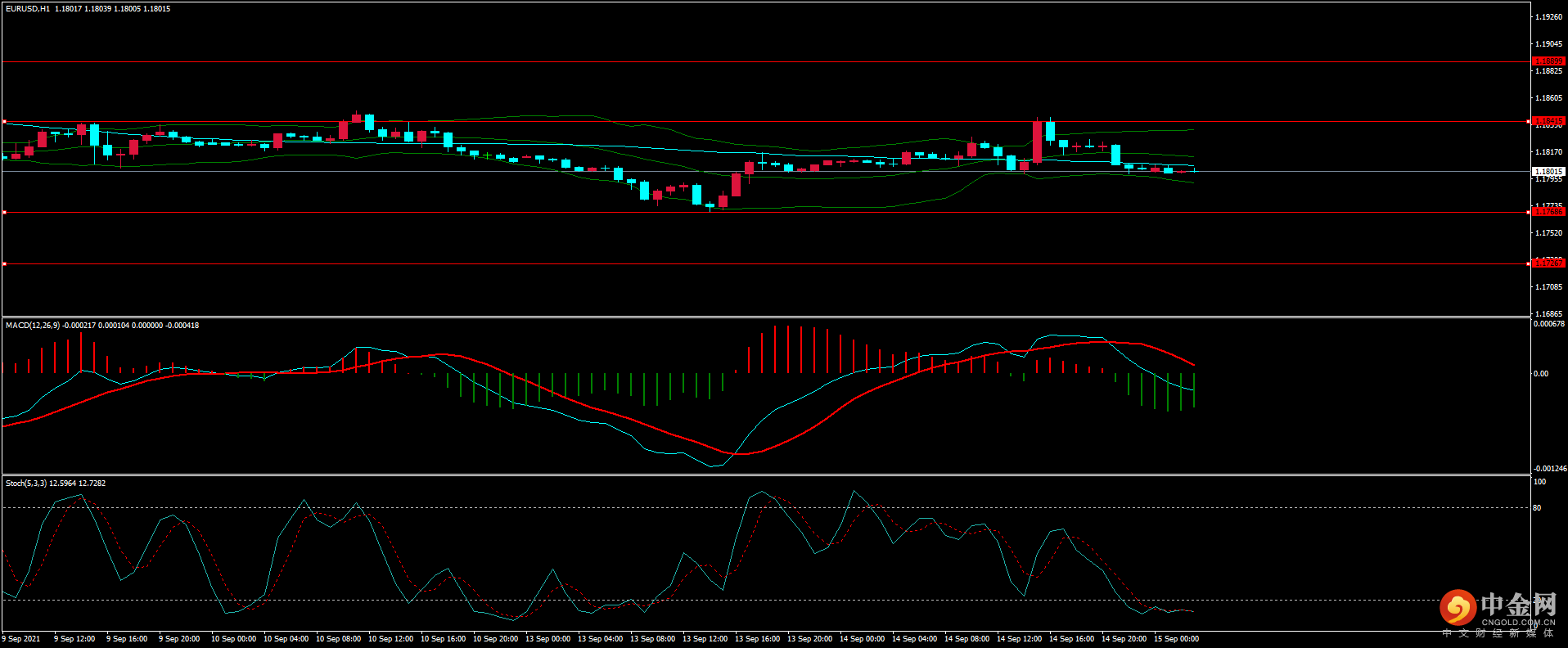Click the EURUSD,H1 chart title label

(28, 9)
